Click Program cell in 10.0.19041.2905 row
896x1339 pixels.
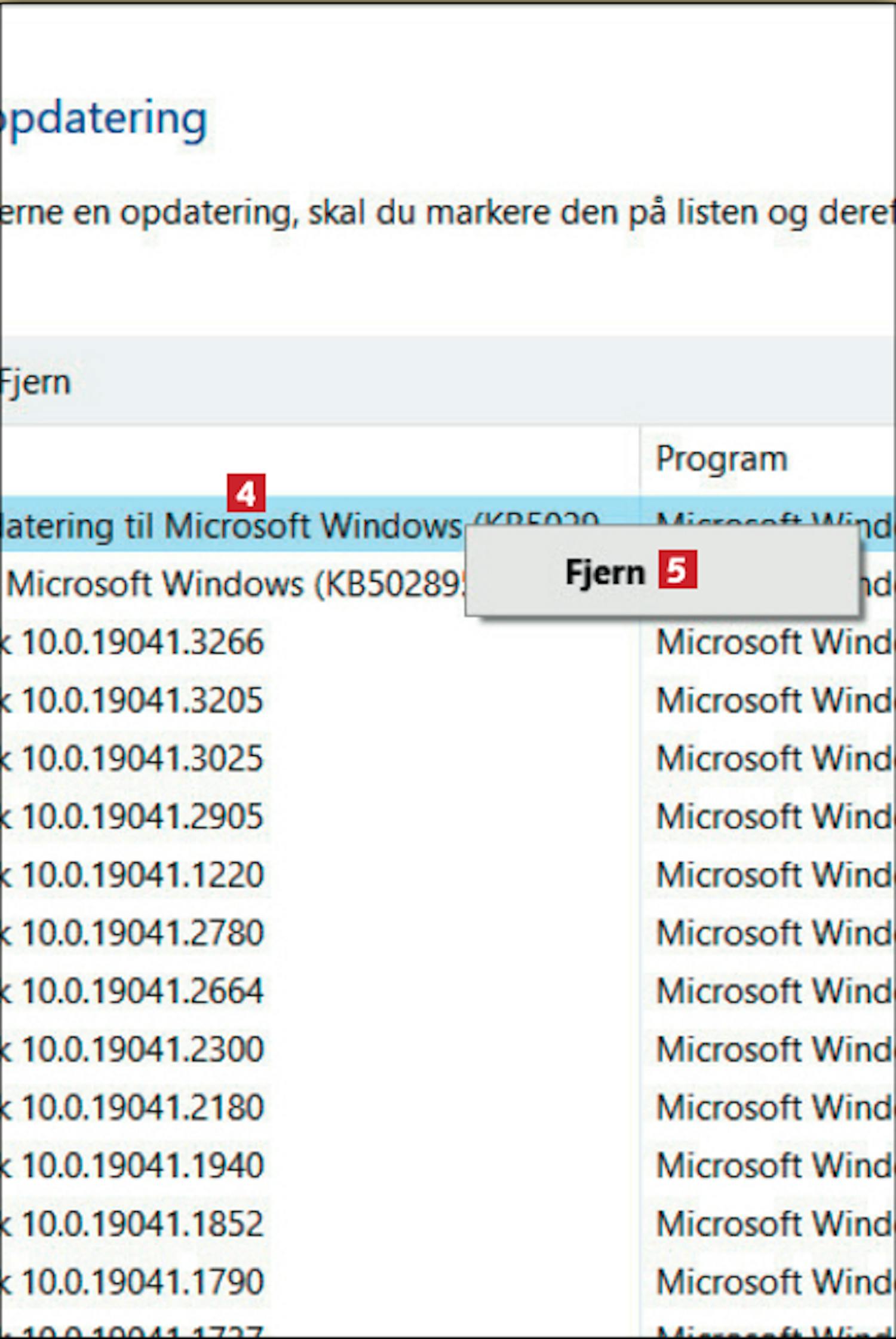tap(775, 816)
